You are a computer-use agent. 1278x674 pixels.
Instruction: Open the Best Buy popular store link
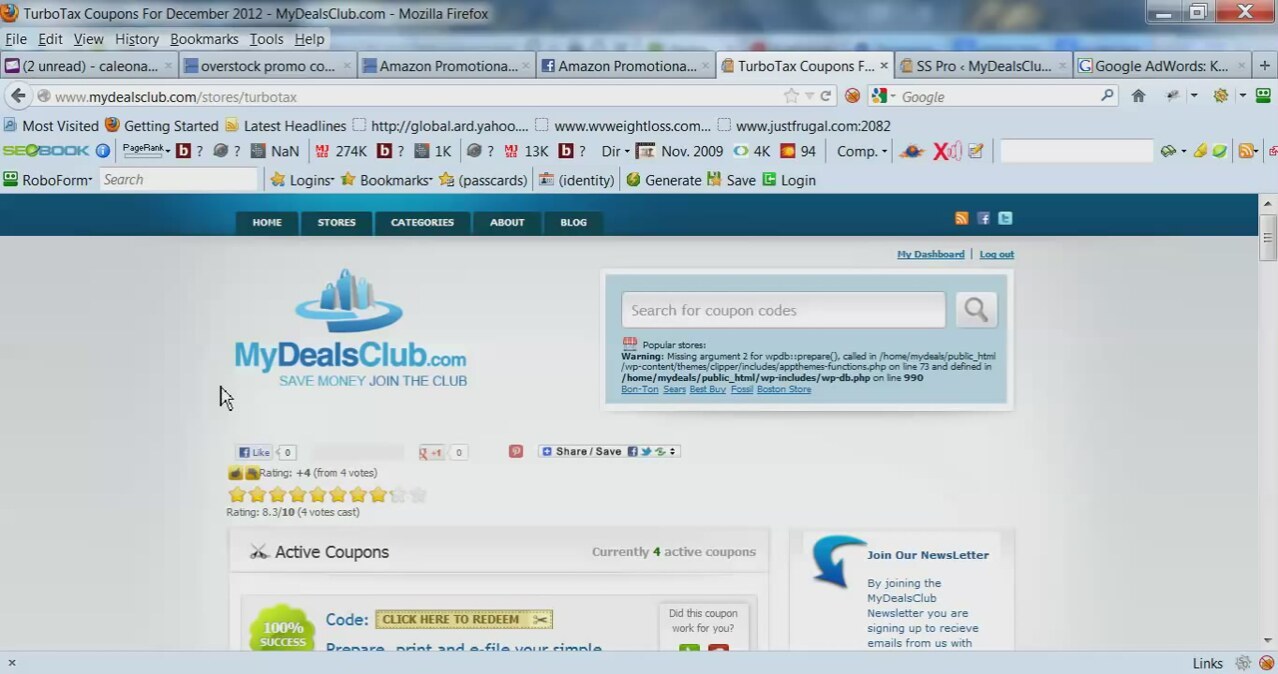[x=708, y=389]
